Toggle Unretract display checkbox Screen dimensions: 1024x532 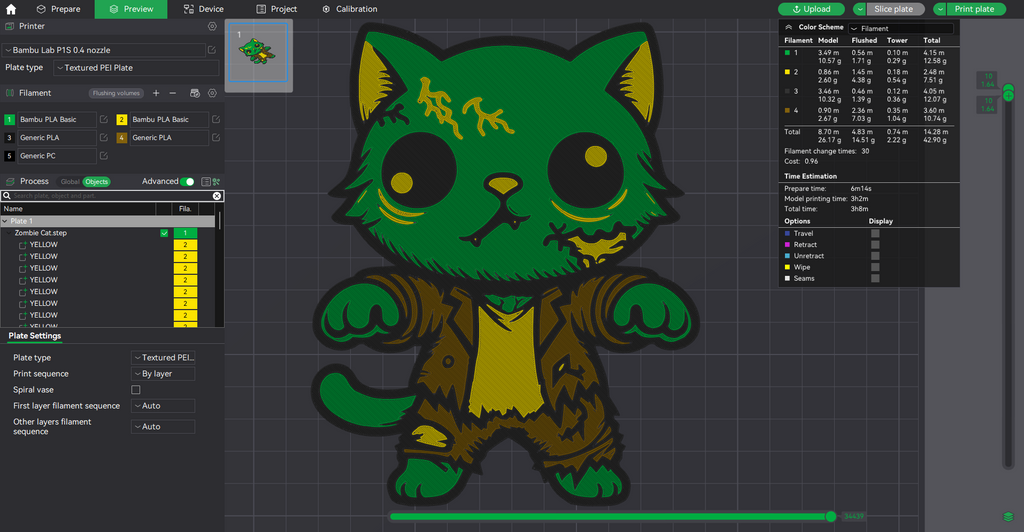(875, 256)
